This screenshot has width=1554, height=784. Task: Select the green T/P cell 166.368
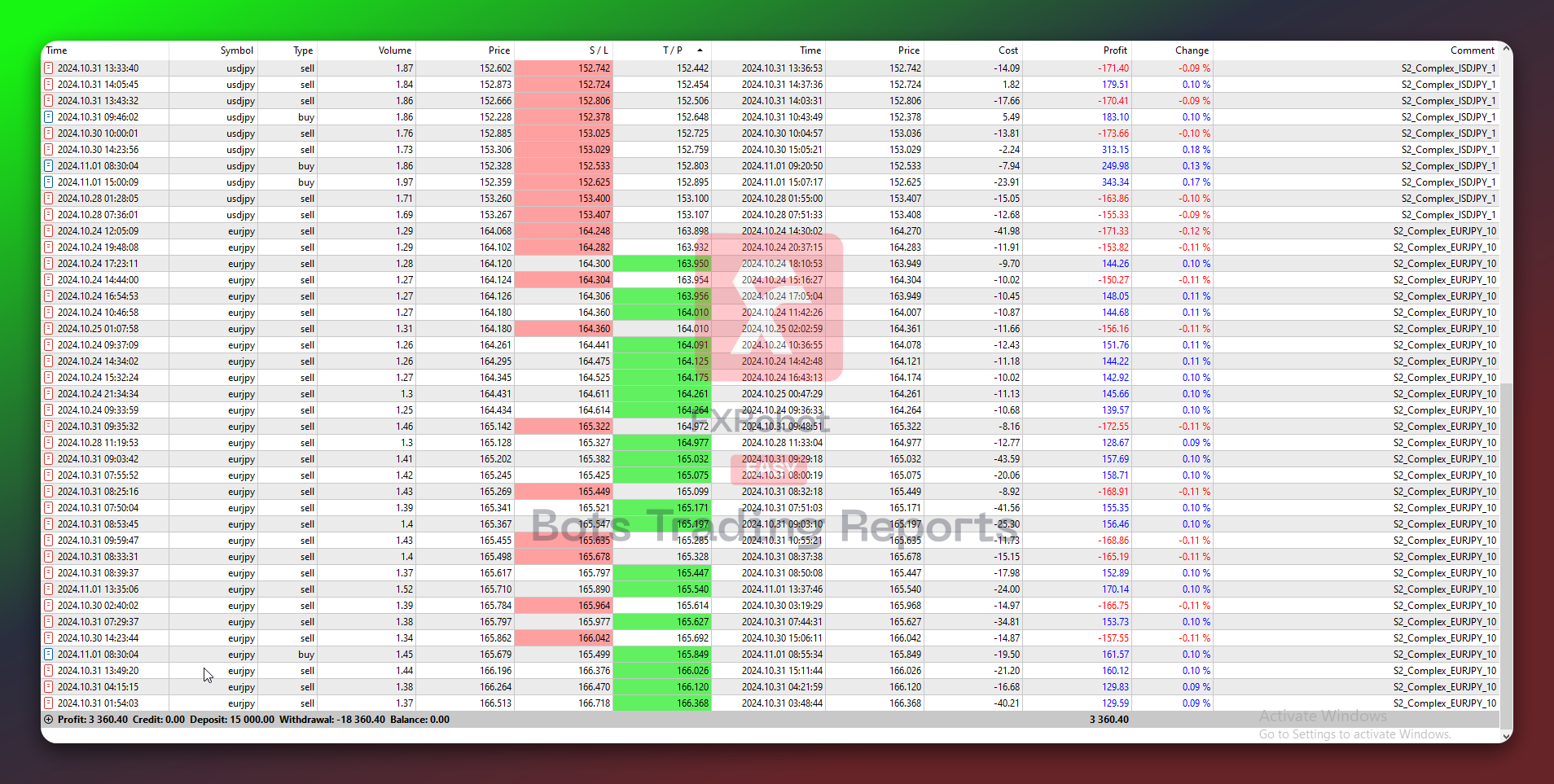662,703
